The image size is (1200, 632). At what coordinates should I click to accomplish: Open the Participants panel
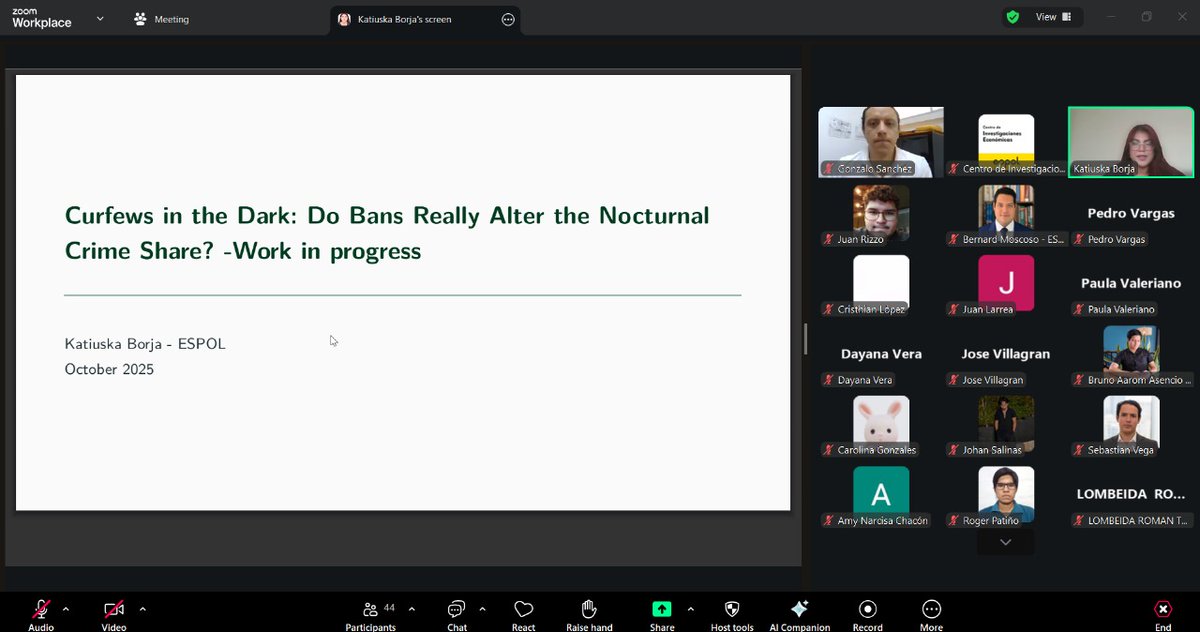coord(371,614)
